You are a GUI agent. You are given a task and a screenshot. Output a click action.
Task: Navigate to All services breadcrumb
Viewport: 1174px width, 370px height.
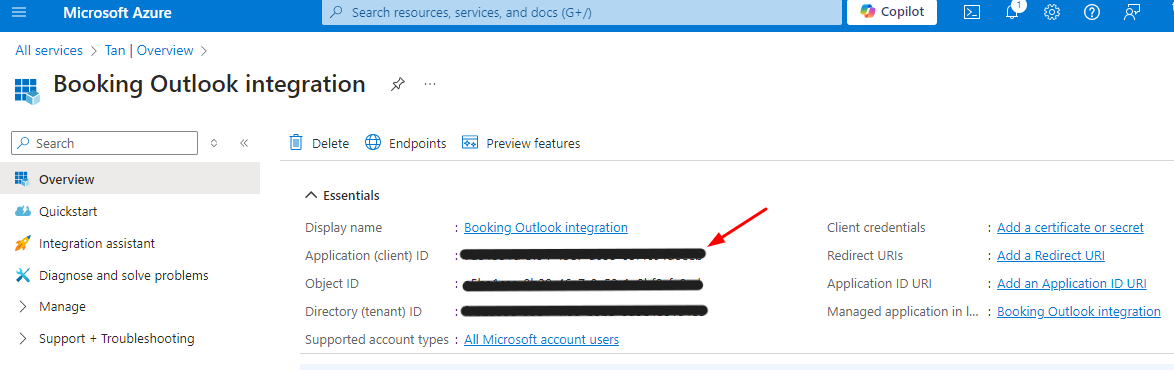[x=49, y=50]
